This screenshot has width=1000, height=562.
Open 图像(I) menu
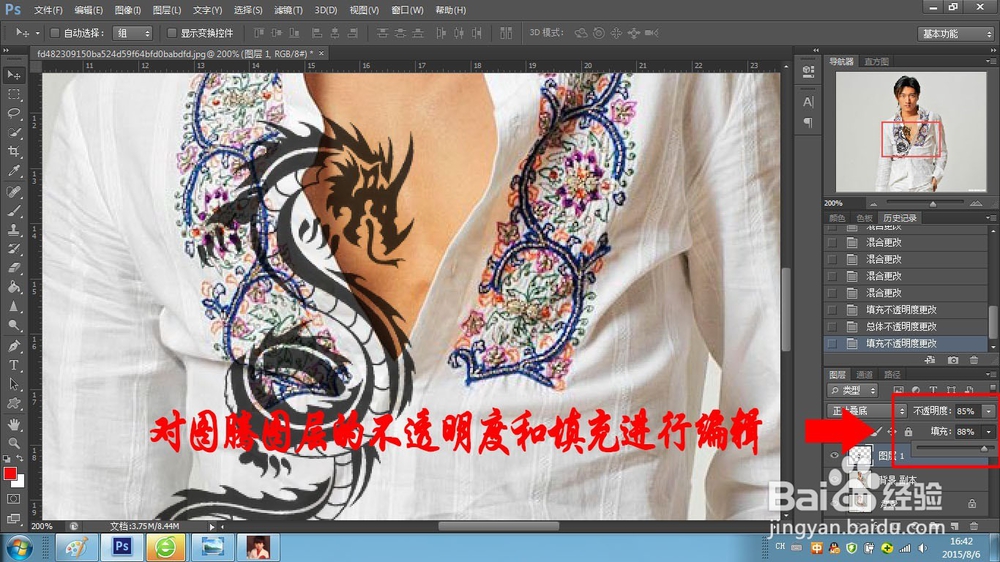click(x=128, y=10)
